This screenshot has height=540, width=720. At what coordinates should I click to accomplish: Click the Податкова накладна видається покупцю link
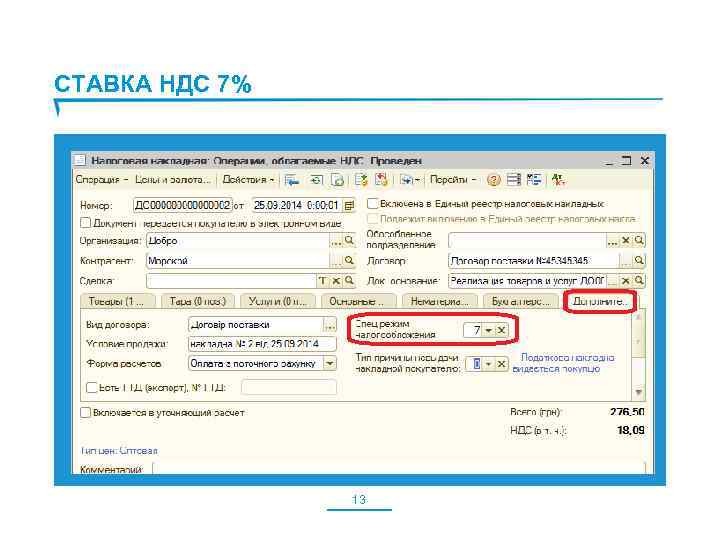pyautogui.click(x=563, y=363)
